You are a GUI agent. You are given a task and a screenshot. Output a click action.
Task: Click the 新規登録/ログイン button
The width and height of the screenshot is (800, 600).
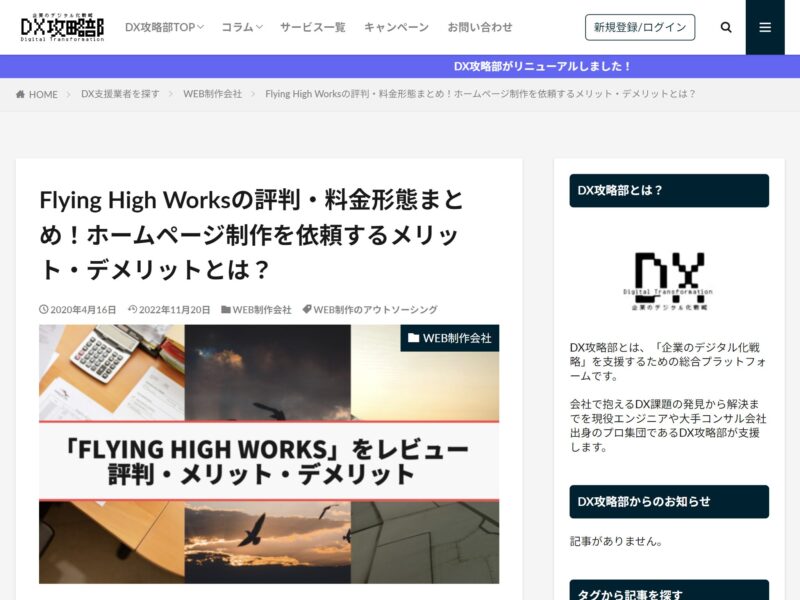click(640, 27)
